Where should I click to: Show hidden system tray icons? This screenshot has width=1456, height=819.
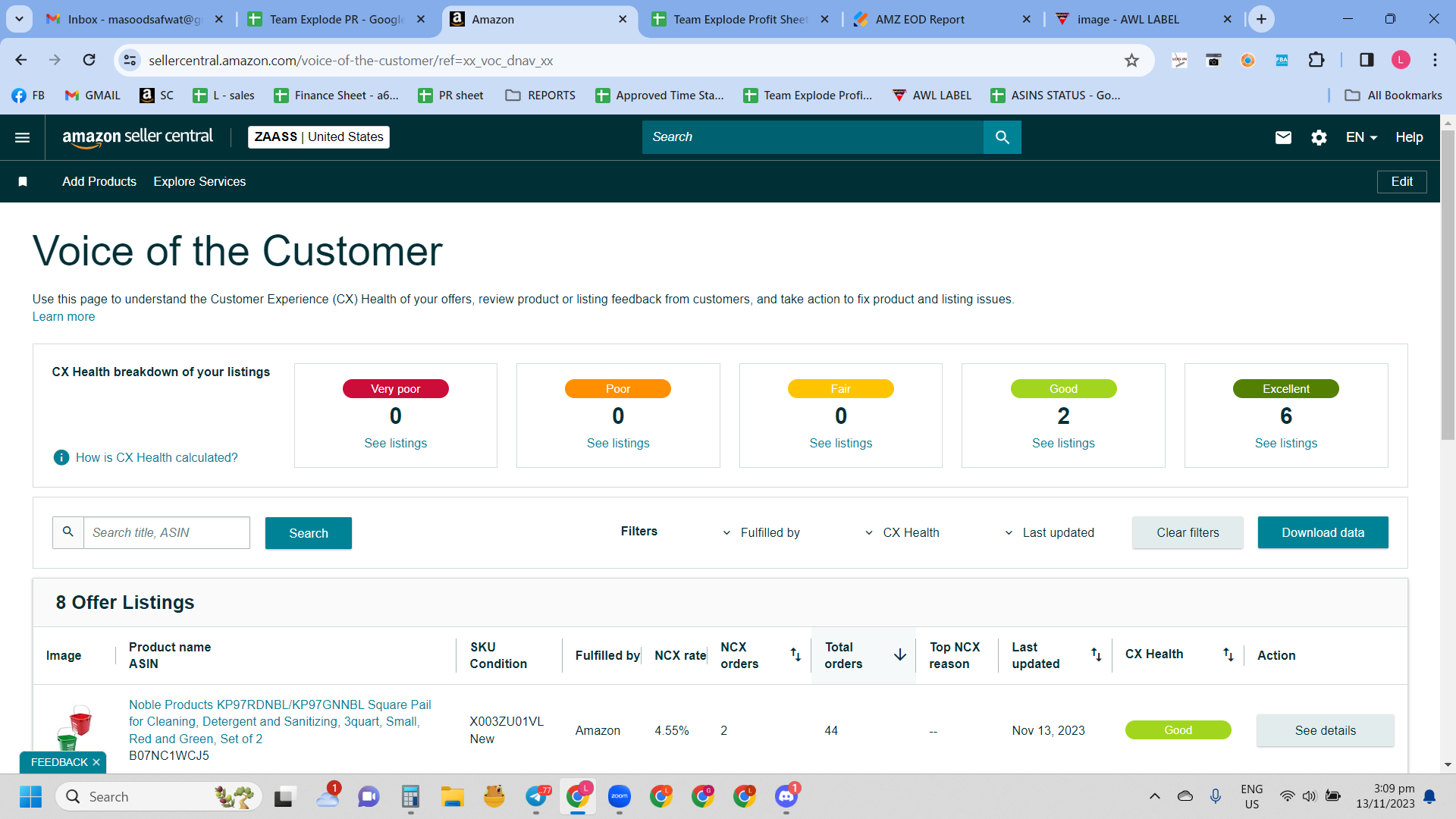click(x=1154, y=796)
